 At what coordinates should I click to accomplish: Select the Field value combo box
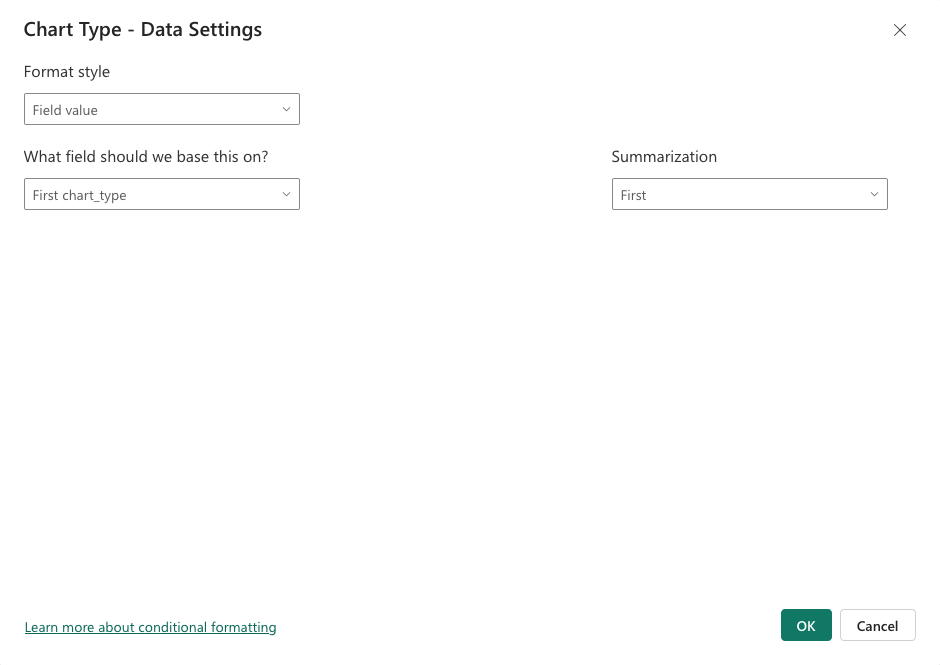tap(160, 109)
